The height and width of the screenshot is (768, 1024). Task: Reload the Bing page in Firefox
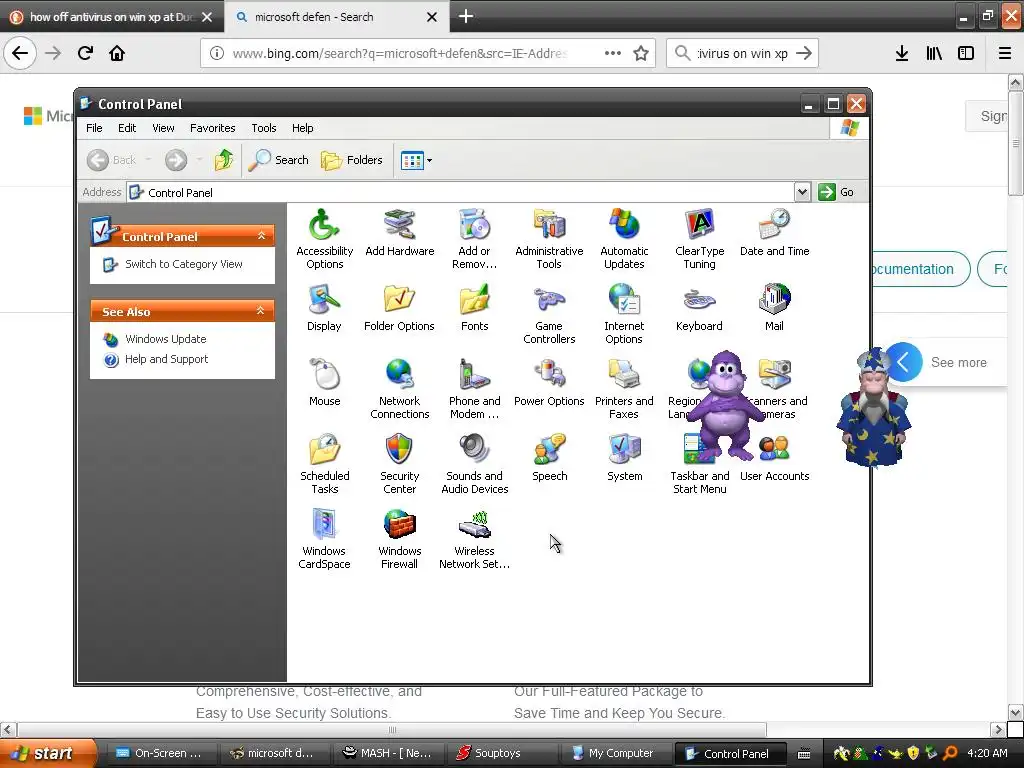coord(85,53)
